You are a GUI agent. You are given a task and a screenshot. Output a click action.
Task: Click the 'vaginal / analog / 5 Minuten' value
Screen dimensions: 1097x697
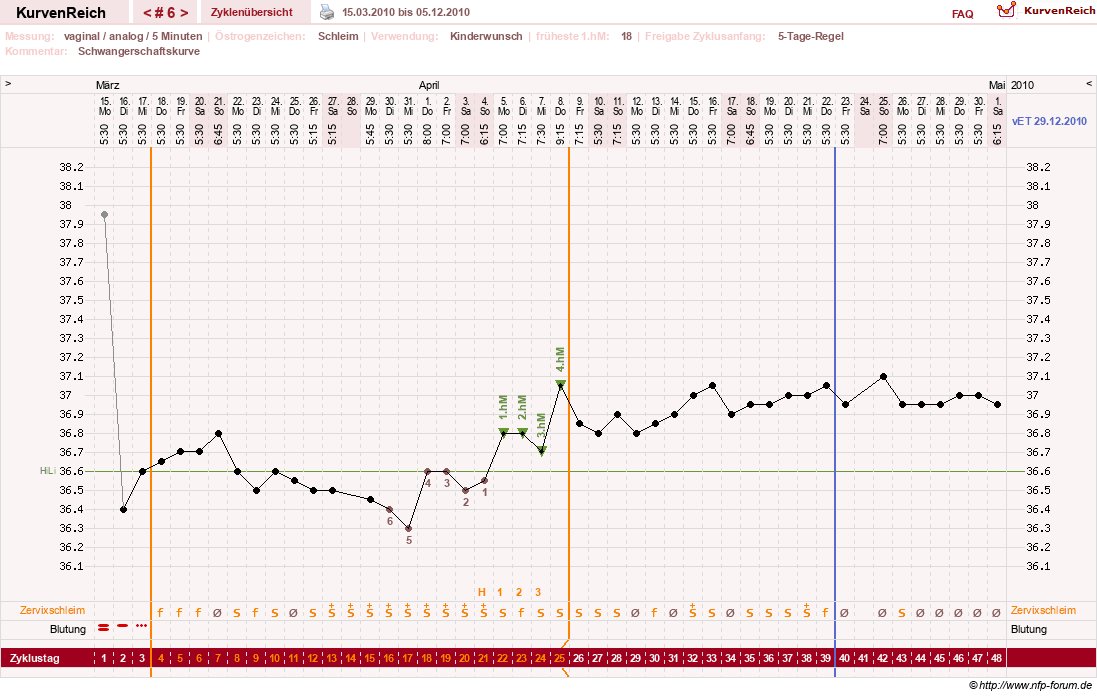133,36
